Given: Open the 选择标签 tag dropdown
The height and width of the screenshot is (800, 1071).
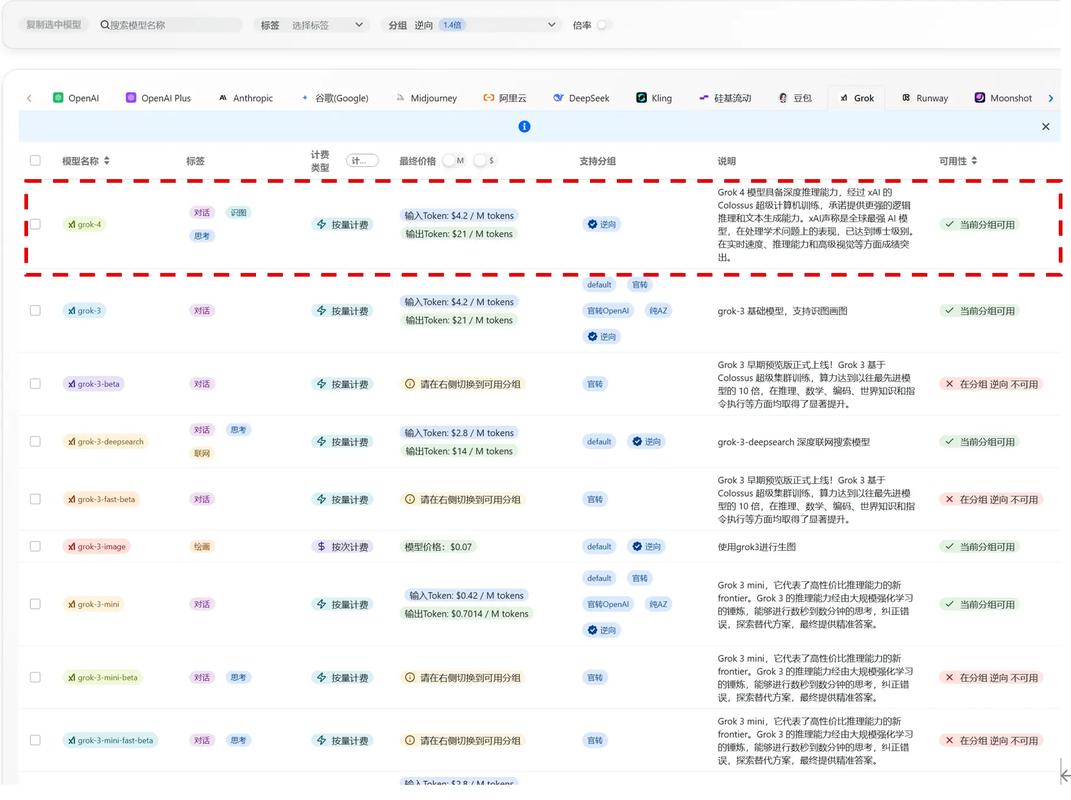Looking at the screenshot, I should point(326,25).
